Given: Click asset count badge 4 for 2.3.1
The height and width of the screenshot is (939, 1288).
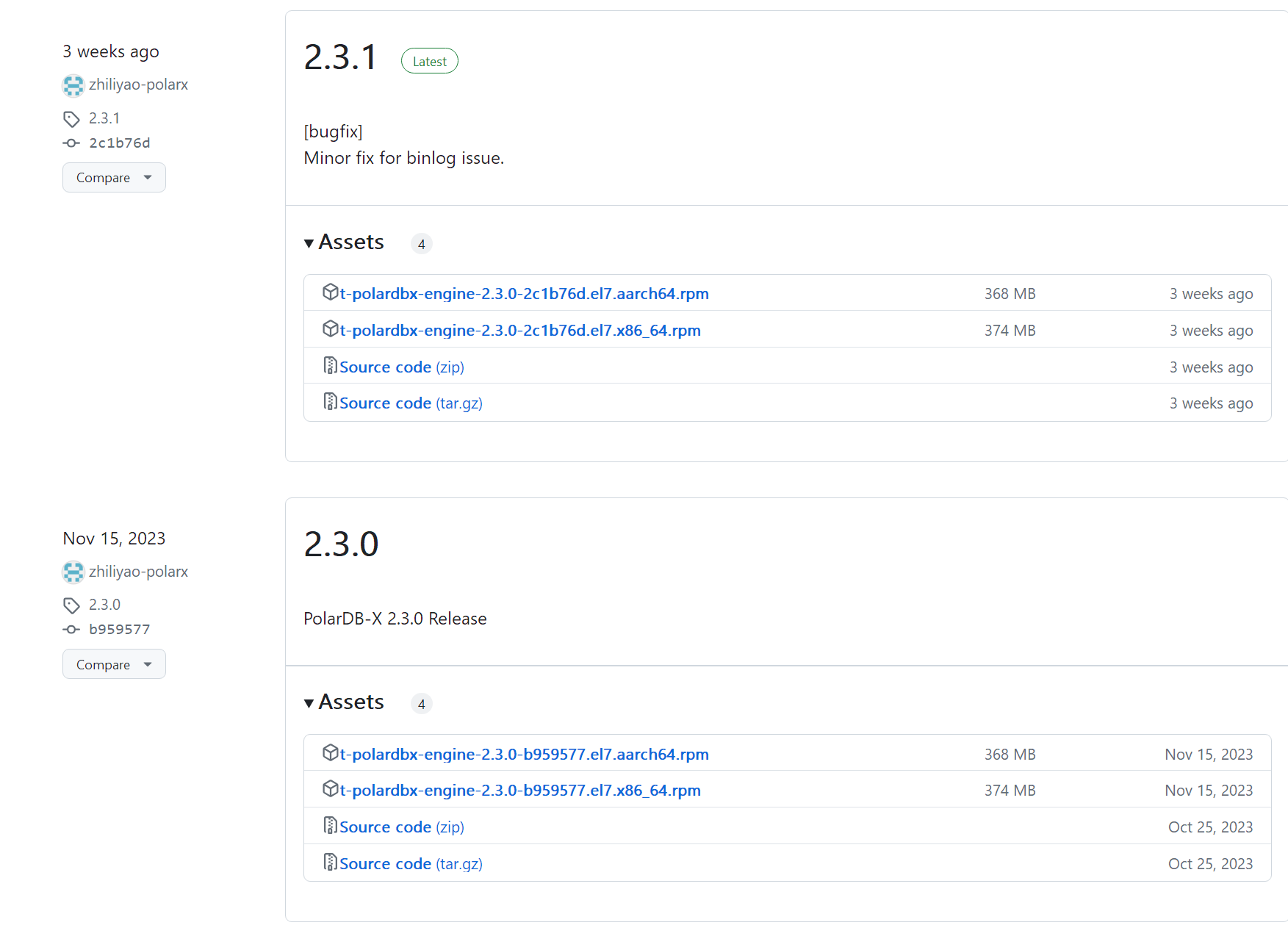Looking at the screenshot, I should pos(422,244).
